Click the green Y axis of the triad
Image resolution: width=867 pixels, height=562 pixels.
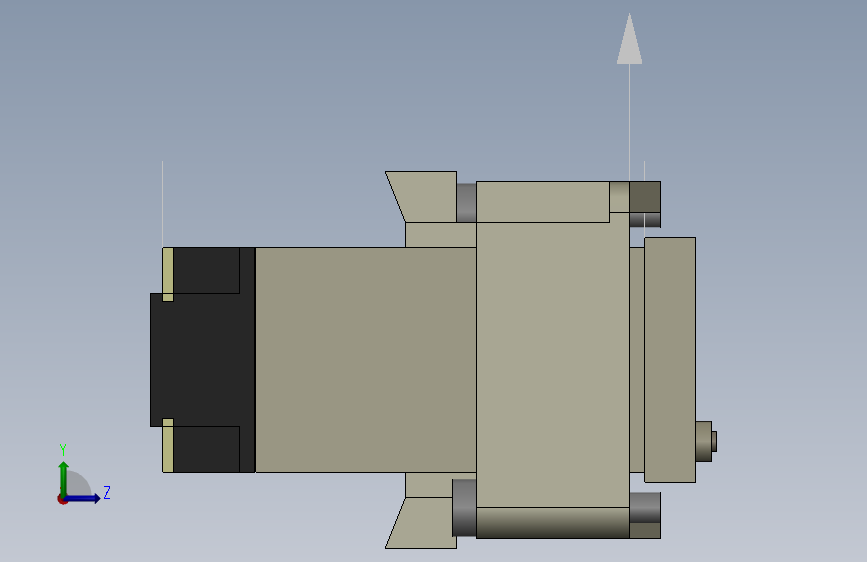click(64, 478)
